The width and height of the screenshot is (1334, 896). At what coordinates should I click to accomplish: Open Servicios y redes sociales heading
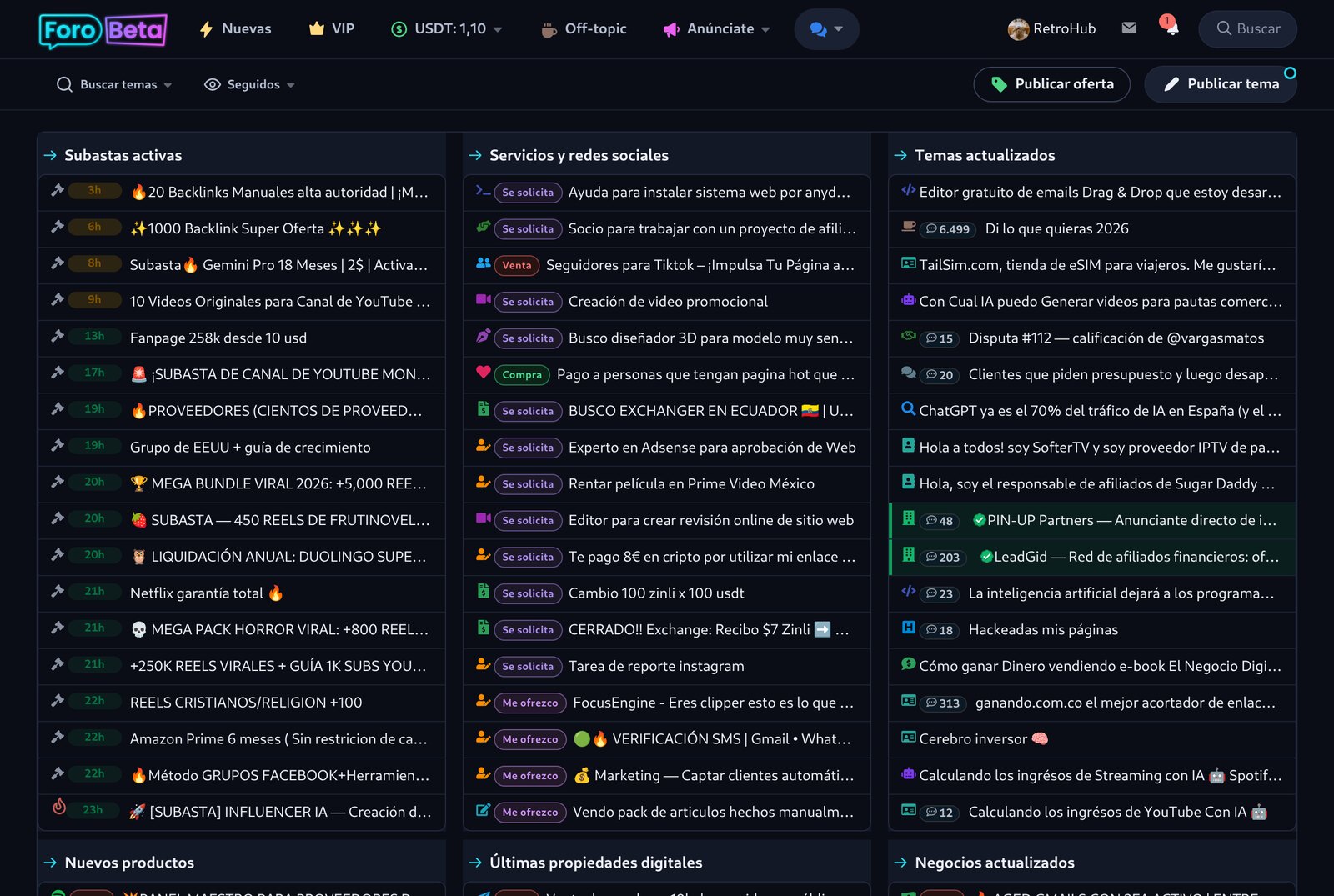(579, 155)
